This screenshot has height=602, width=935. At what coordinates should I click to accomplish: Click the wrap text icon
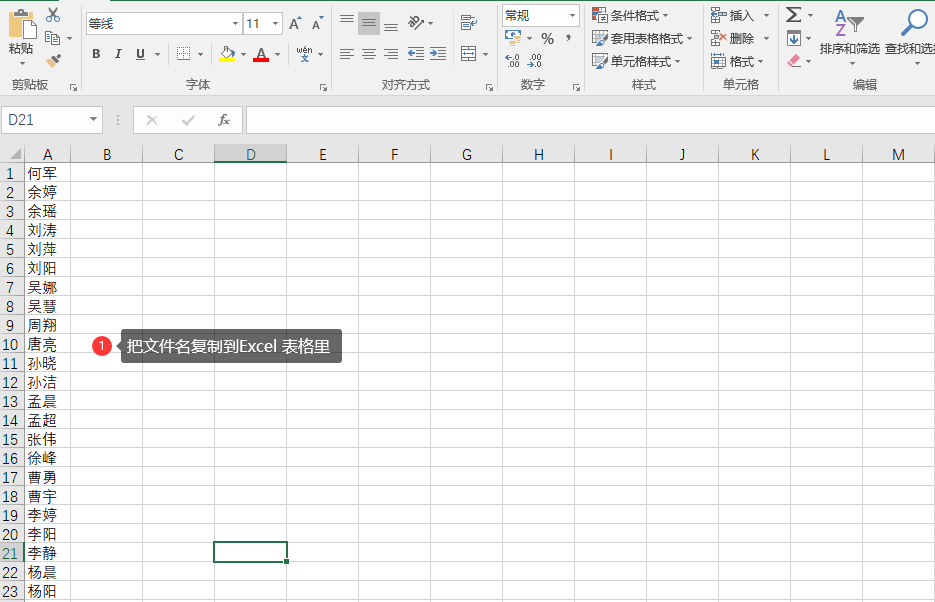(x=469, y=23)
